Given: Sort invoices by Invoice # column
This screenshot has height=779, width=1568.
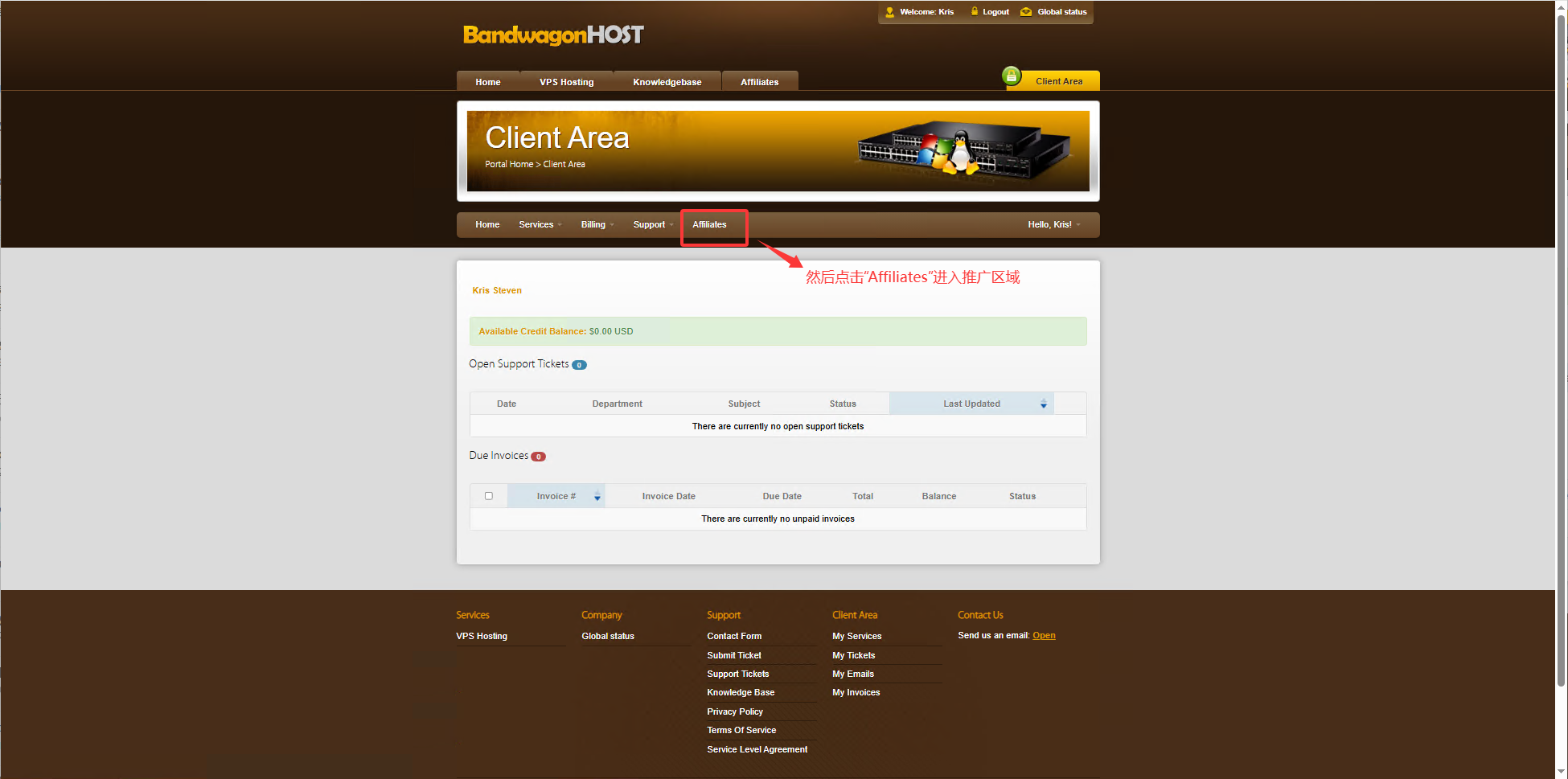Looking at the screenshot, I should click(x=556, y=496).
